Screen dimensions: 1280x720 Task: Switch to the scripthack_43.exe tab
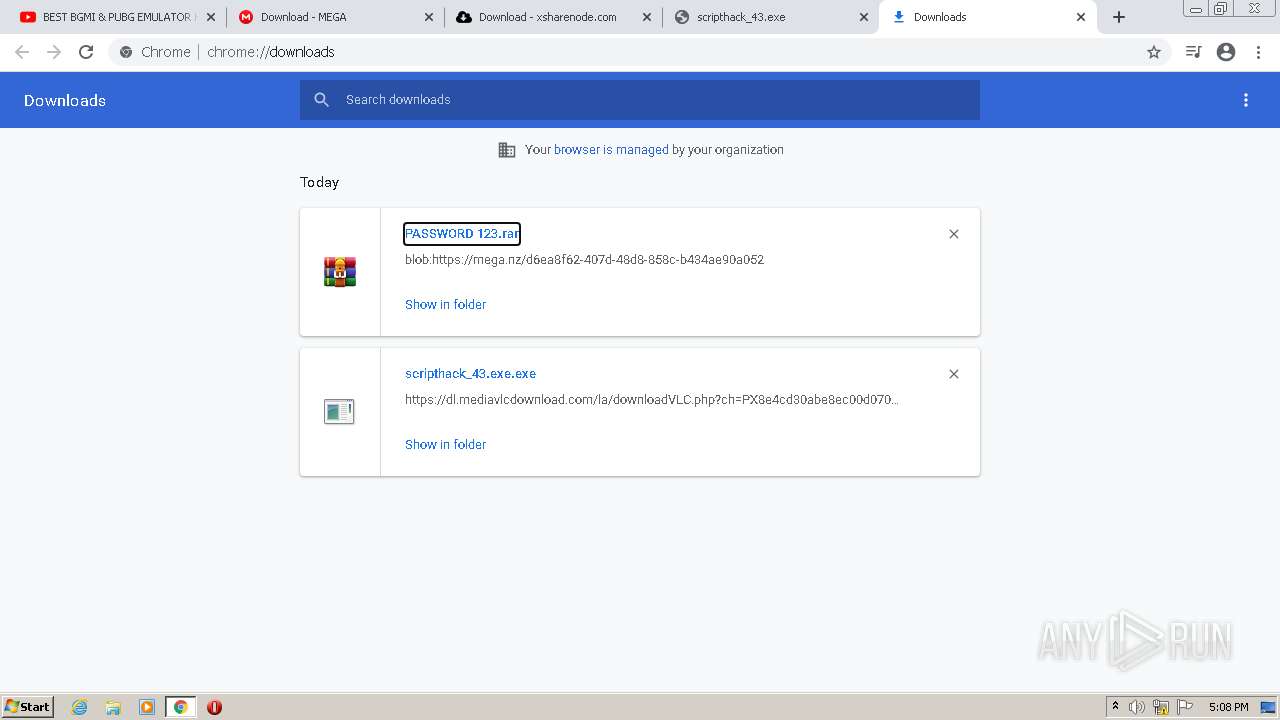(771, 17)
